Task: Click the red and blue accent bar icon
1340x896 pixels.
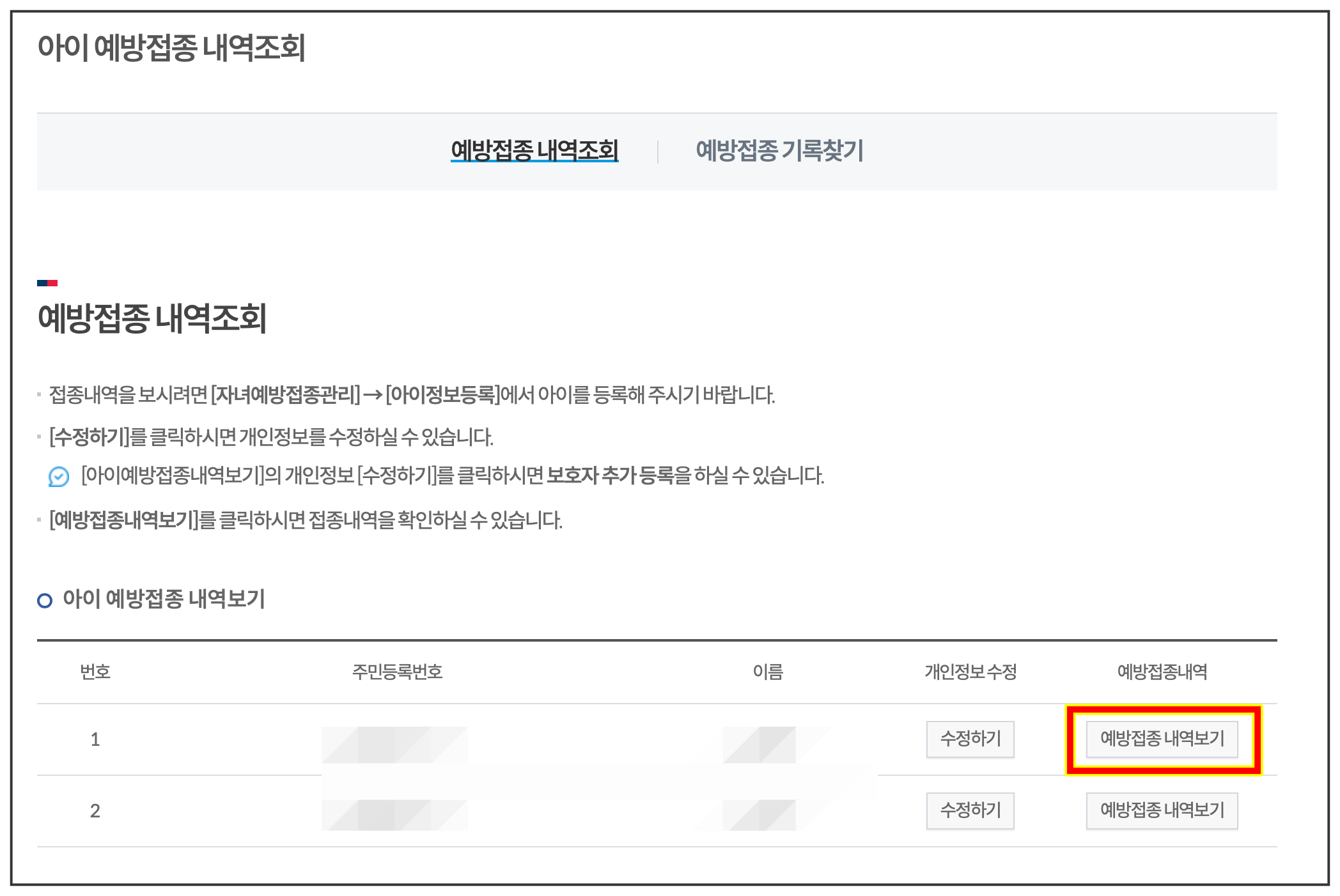Action: 47,283
